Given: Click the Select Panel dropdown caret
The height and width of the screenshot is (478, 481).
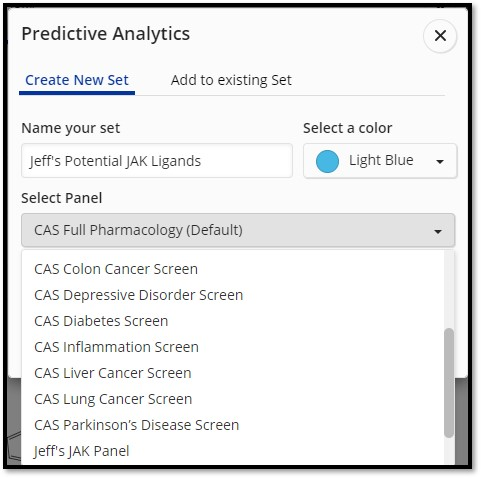Looking at the screenshot, I should click(438, 232).
